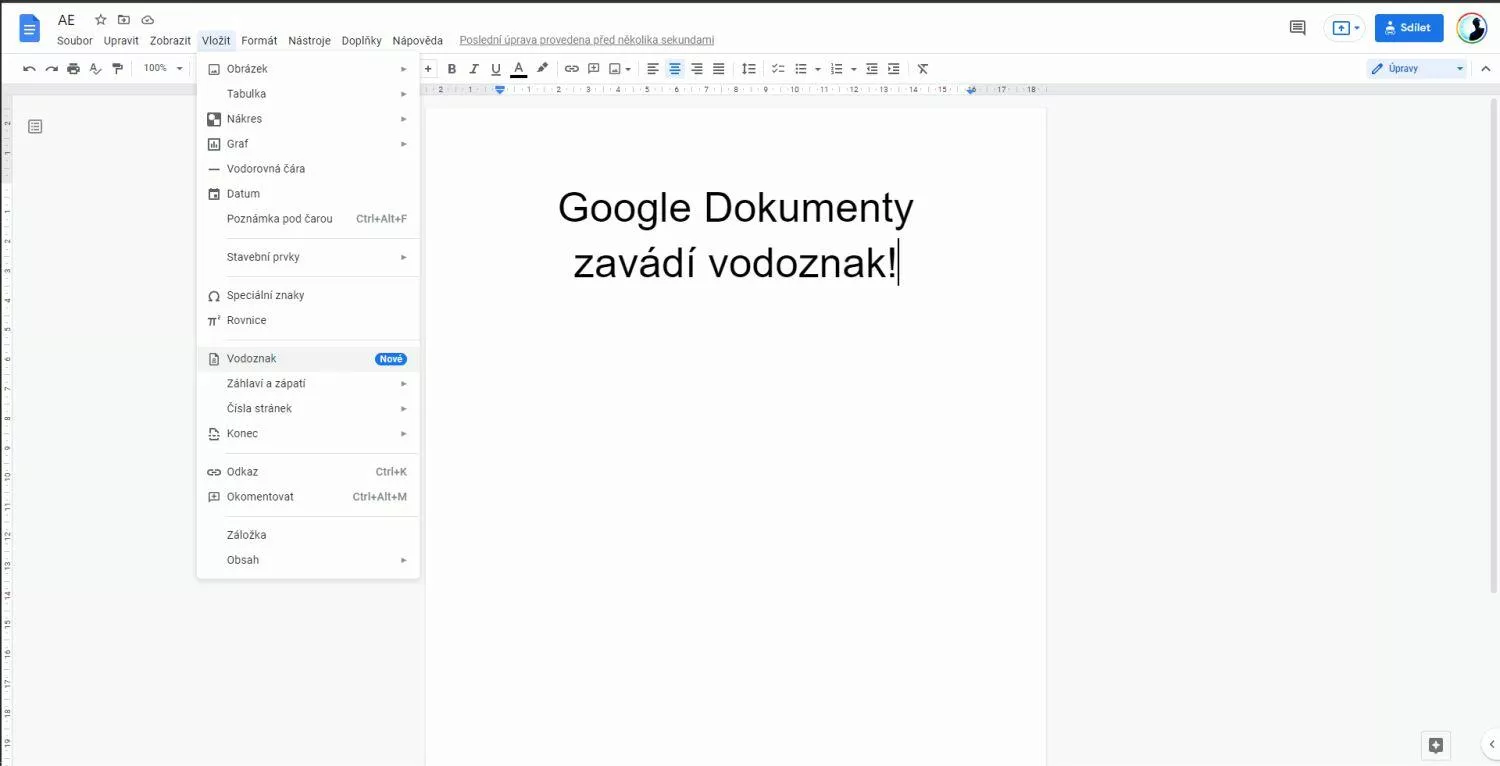The image size is (1500, 766).
Task: Open the Formát menu
Action: [x=260, y=41]
